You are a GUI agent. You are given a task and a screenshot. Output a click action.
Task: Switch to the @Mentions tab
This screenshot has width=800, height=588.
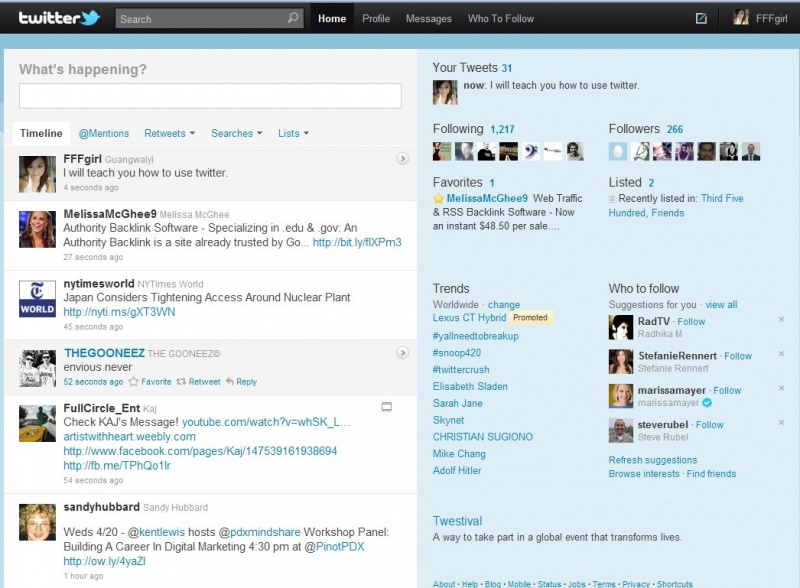(x=104, y=133)
